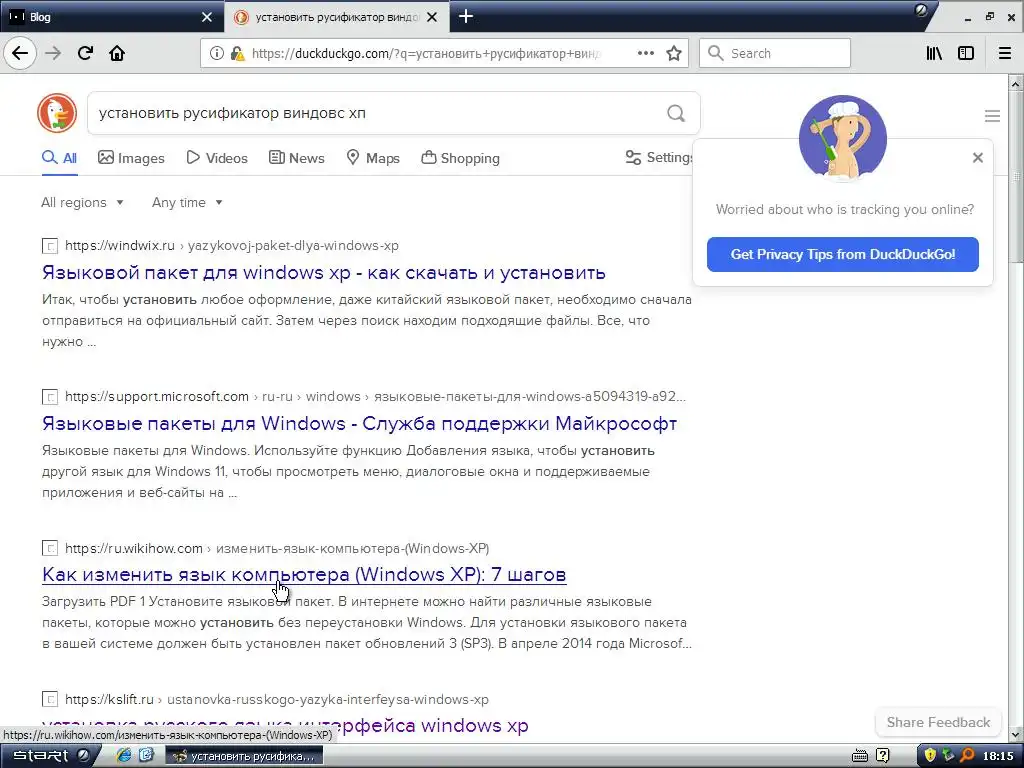Open the windwix.ru language pack result link
The width and height of the screenshot is (1024, 768).
[x=324, y=272]
